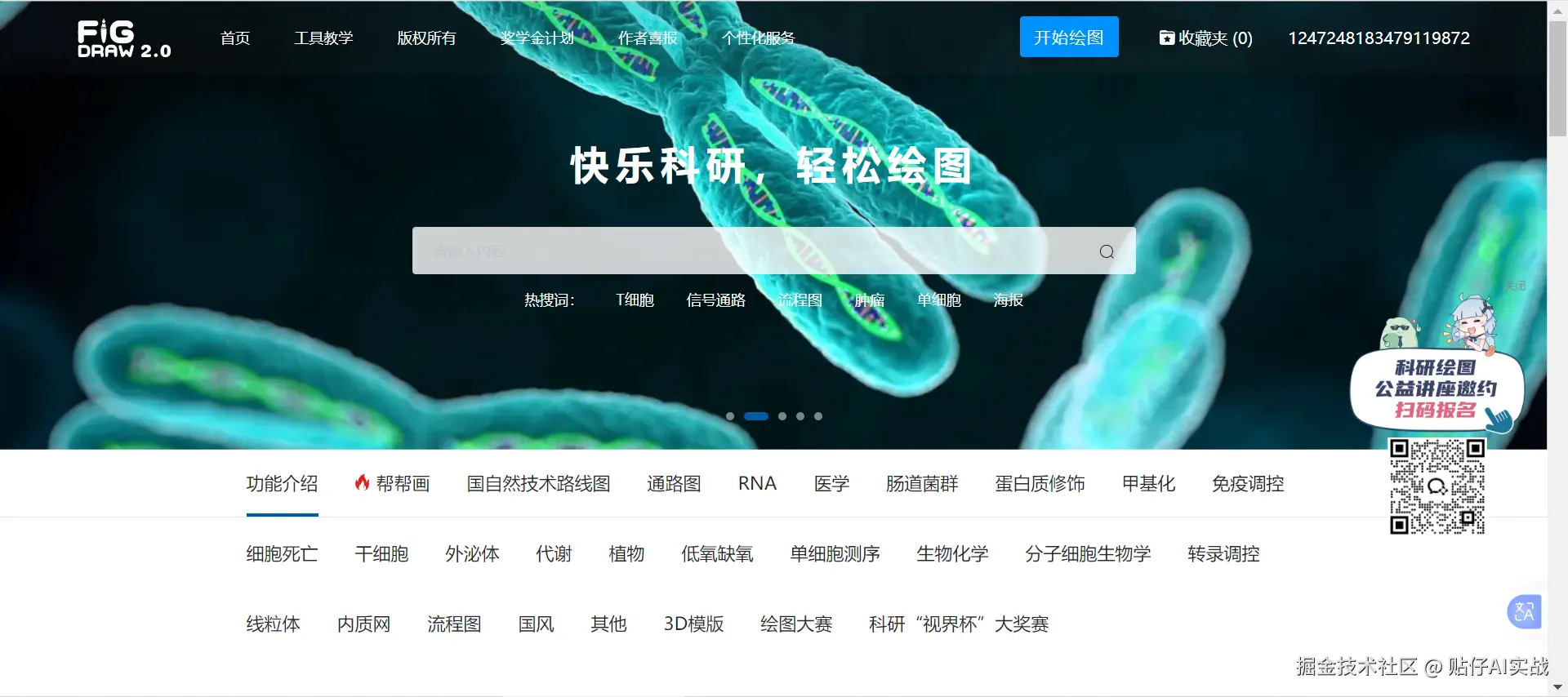Image resolution: width=1568 pixels, height=697 pixels.
Task: Click the QR code image
Action: (1437, 486)
